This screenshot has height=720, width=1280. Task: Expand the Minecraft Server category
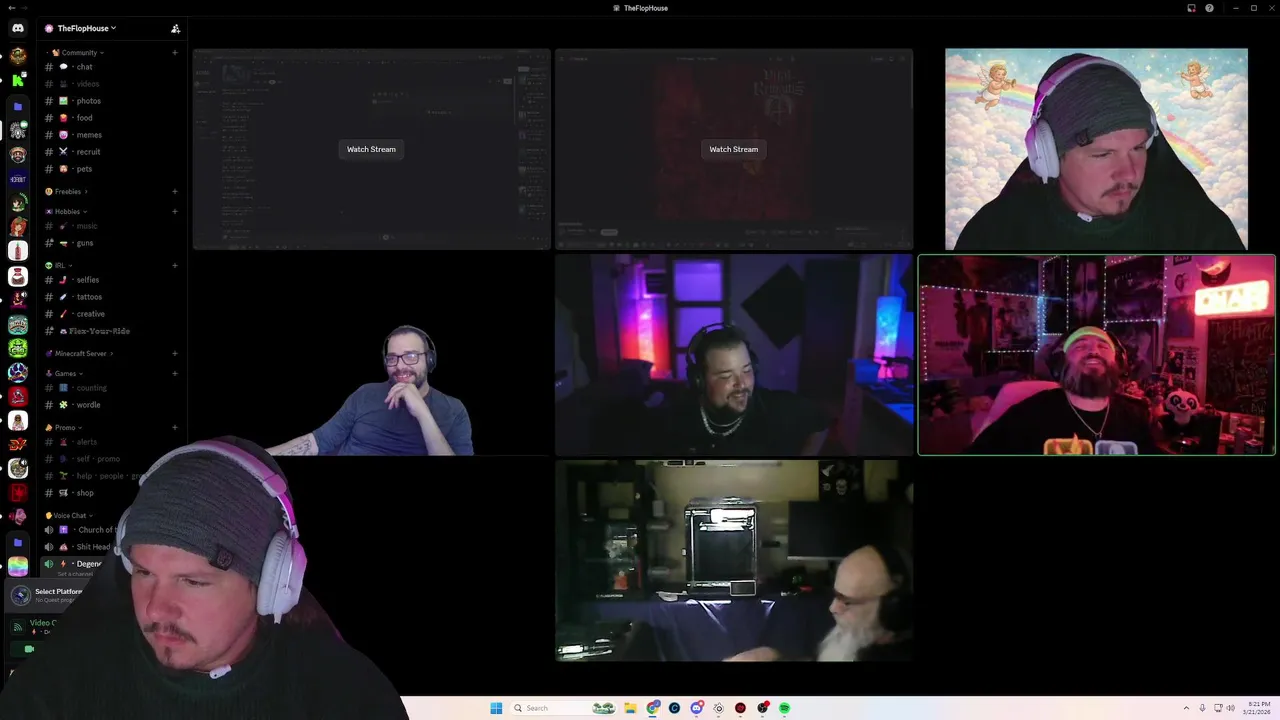point(79,353)
